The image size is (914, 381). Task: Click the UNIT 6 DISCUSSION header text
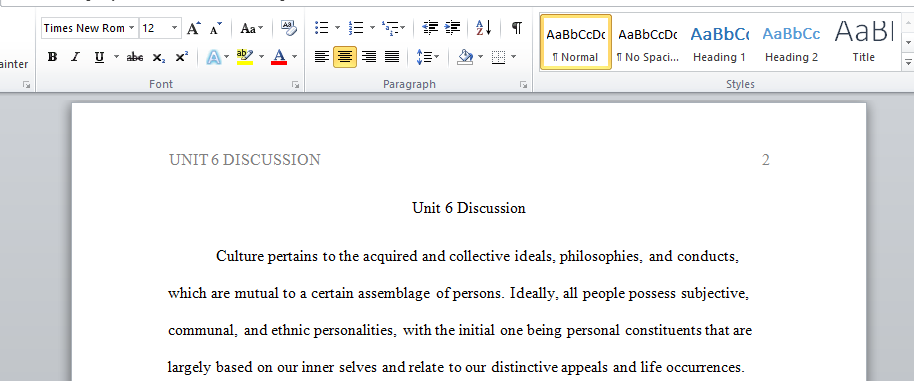(245, 160)
